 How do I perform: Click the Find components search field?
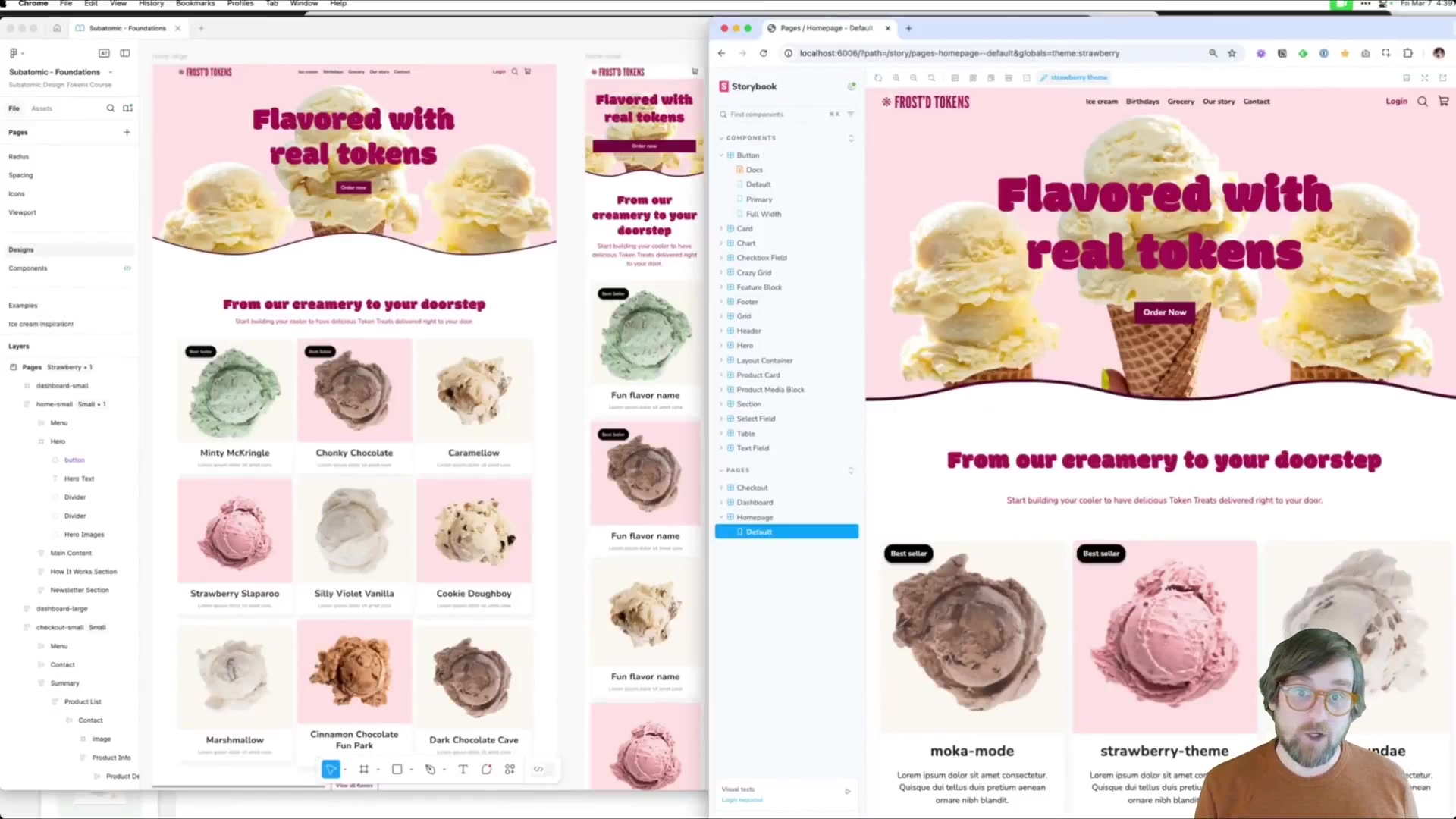tap(777, 115)
